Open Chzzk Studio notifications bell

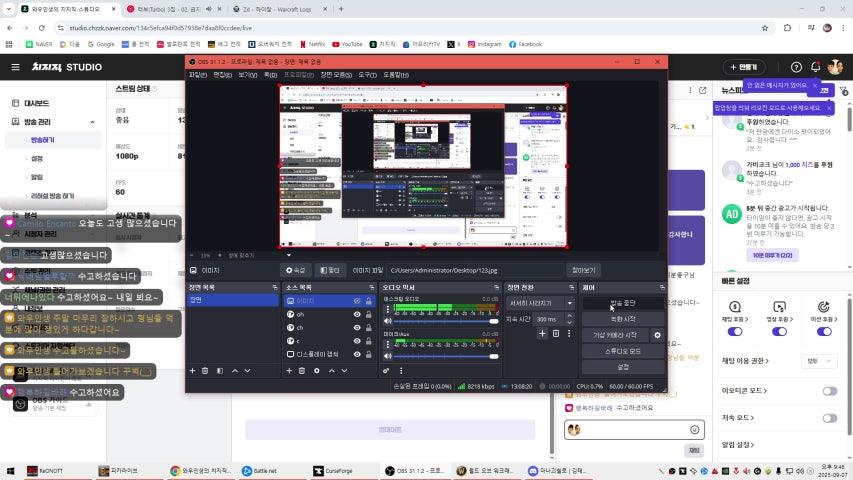coord(815,67)
